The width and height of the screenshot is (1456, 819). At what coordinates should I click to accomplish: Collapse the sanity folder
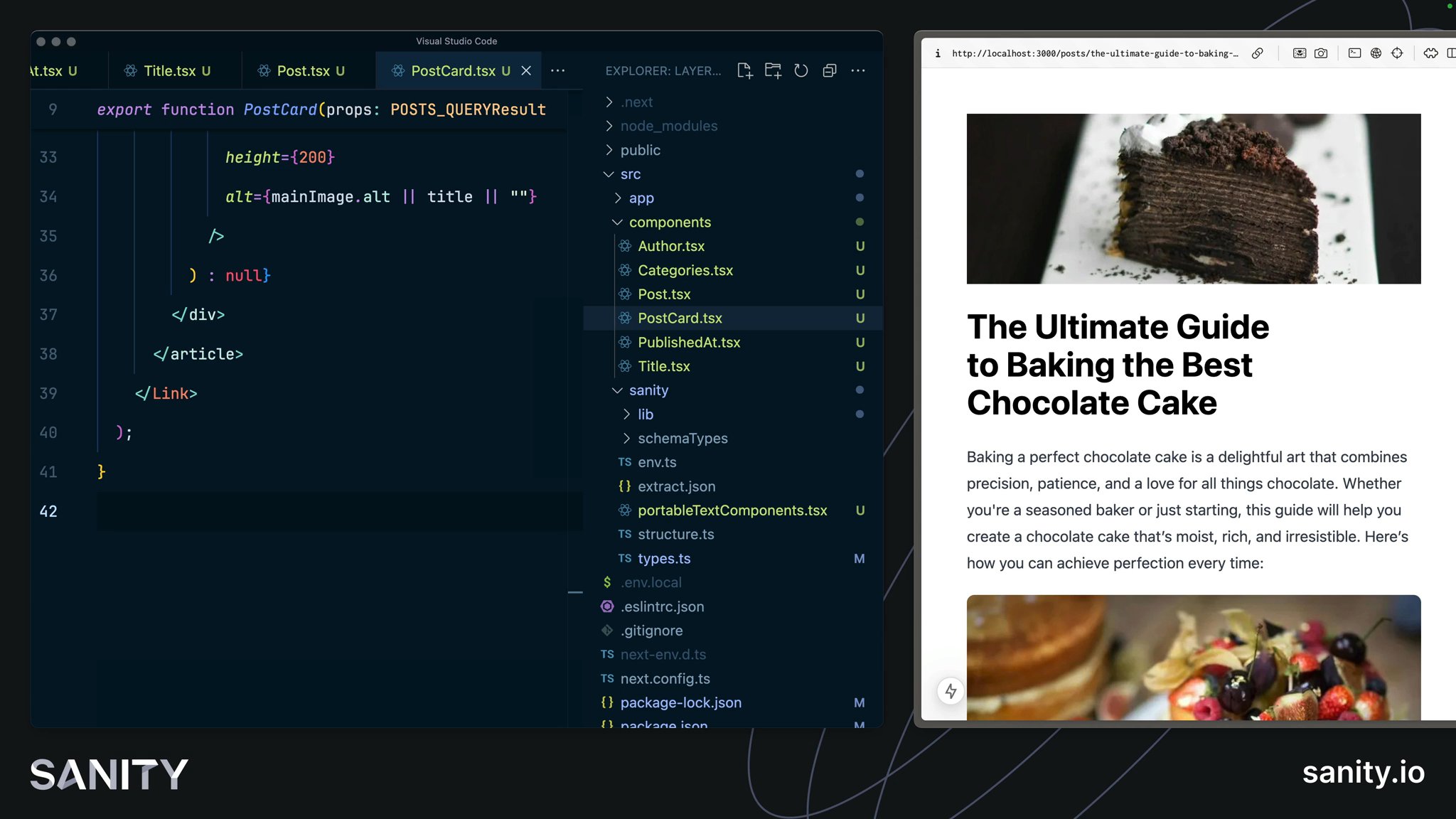617,390
